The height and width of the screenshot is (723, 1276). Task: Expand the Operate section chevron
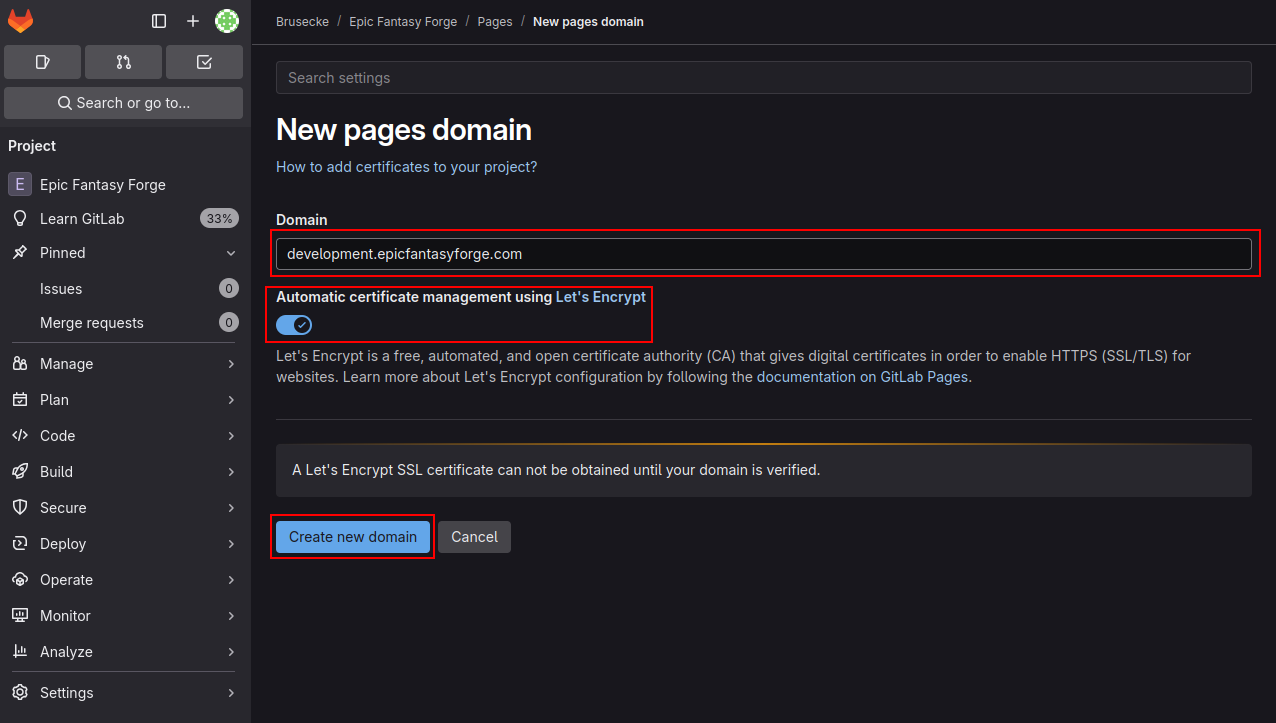[x=231, y=580]
